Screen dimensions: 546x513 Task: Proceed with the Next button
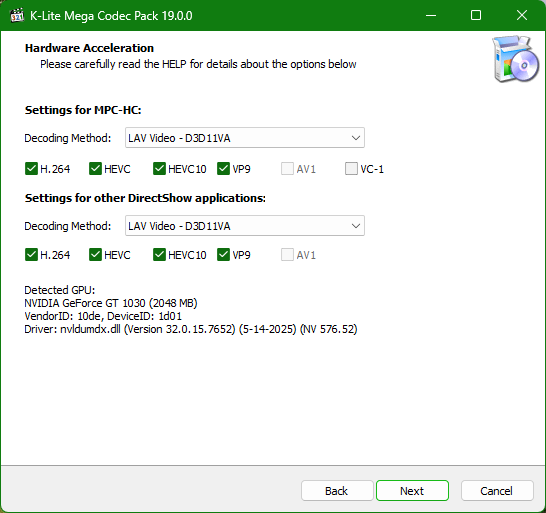click(x=412, y=491)
